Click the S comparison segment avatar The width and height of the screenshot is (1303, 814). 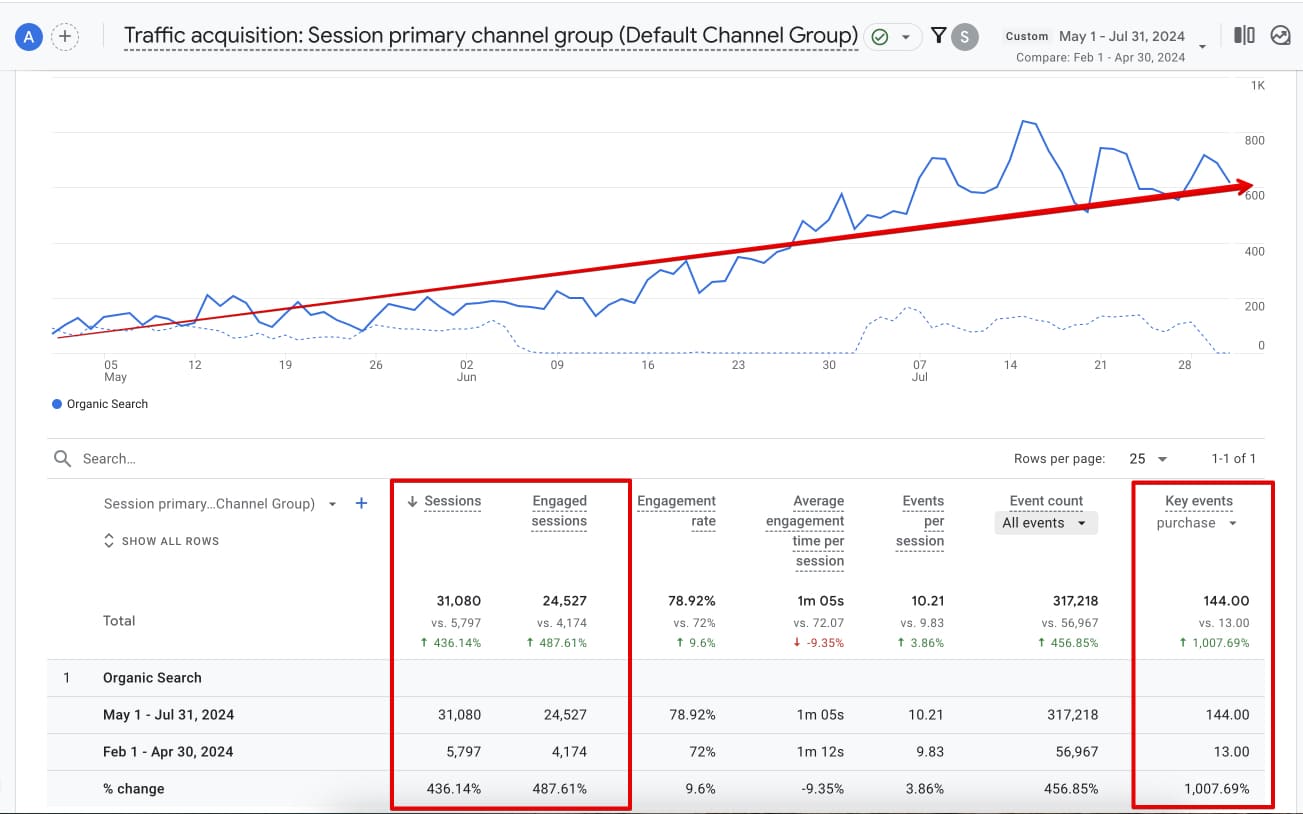962,35
